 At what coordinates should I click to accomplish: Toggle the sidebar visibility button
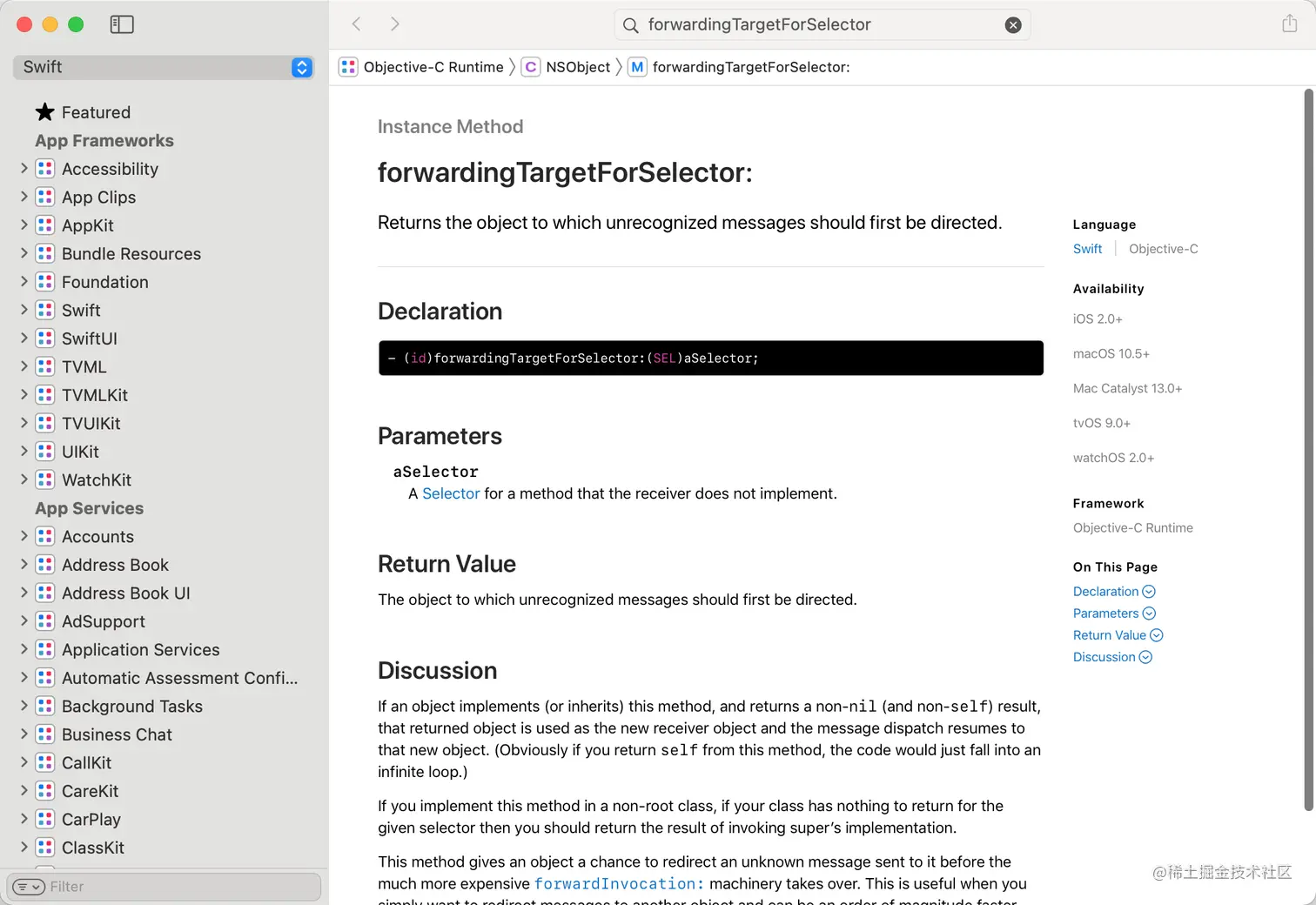click(x=122, y=24)
